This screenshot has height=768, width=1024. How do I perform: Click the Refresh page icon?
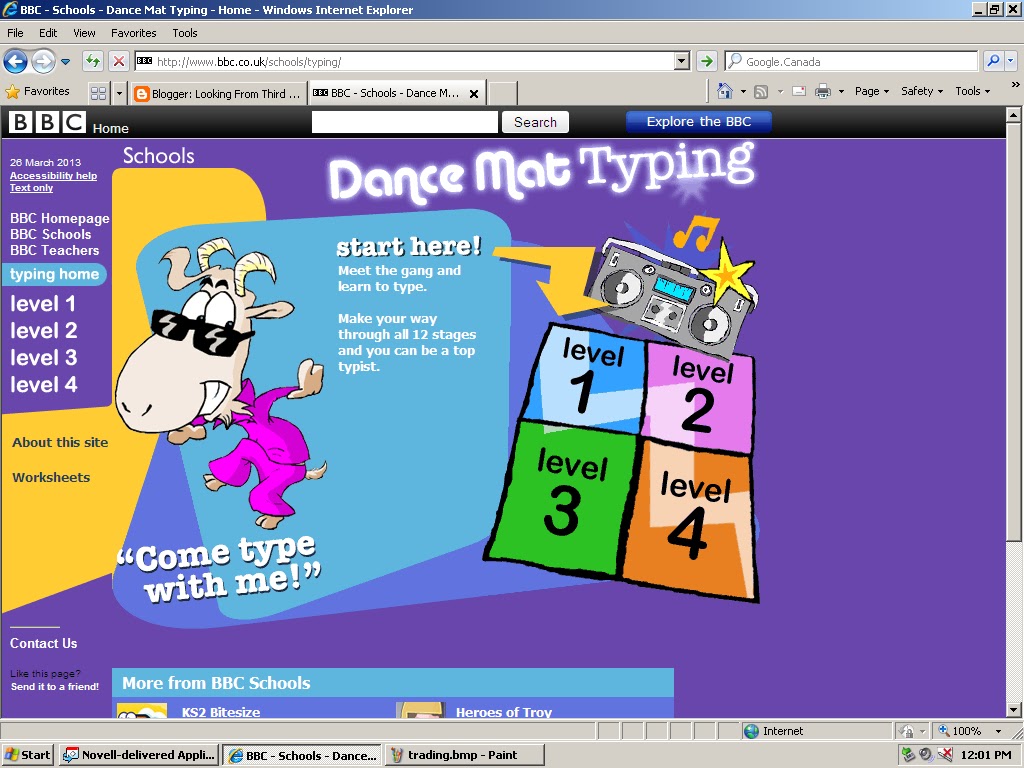(93, 61)
